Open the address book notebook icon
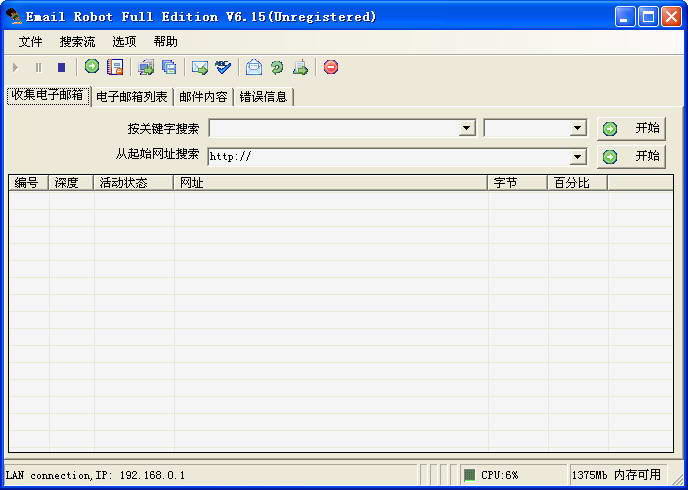The width and height of the screenshot is (688, 490). 115,67
